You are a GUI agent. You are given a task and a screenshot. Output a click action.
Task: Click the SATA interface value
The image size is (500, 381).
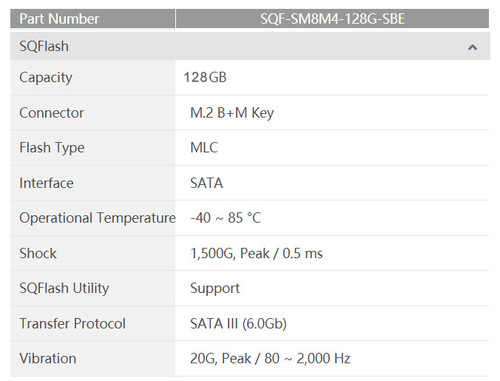(x=206, y=183)
